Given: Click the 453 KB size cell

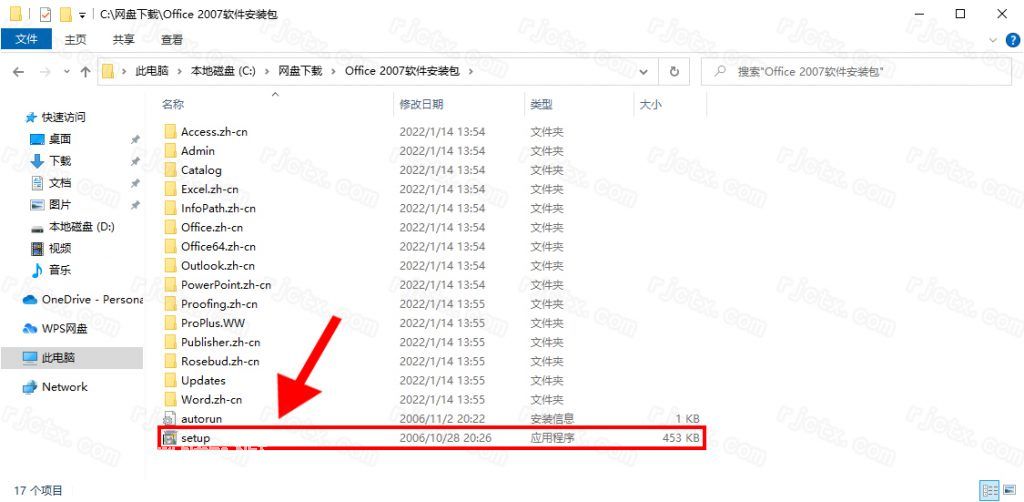Looking at the screenshot, I should (681, 438).
